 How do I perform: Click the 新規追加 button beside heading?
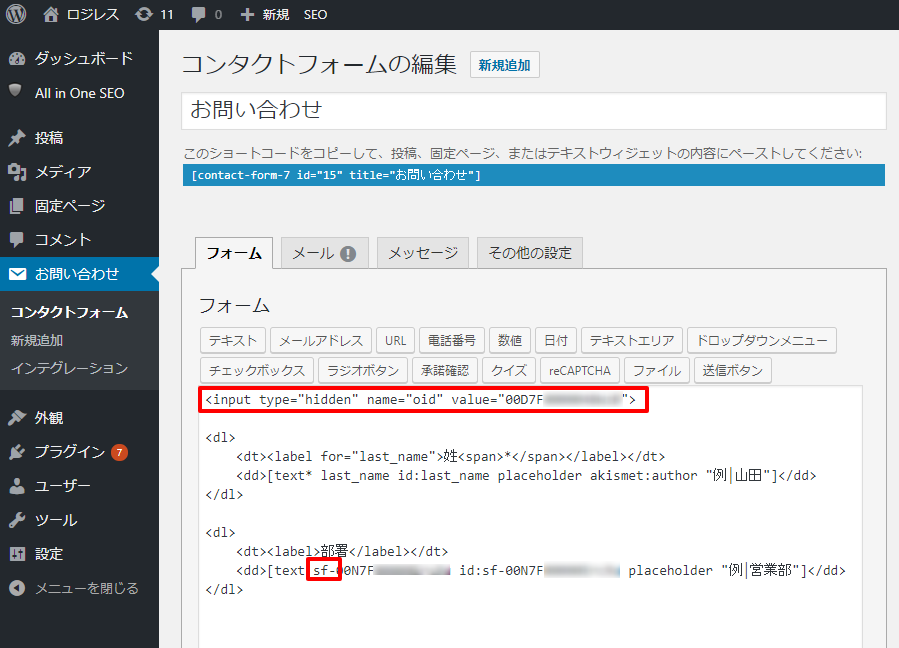[505, 66]
